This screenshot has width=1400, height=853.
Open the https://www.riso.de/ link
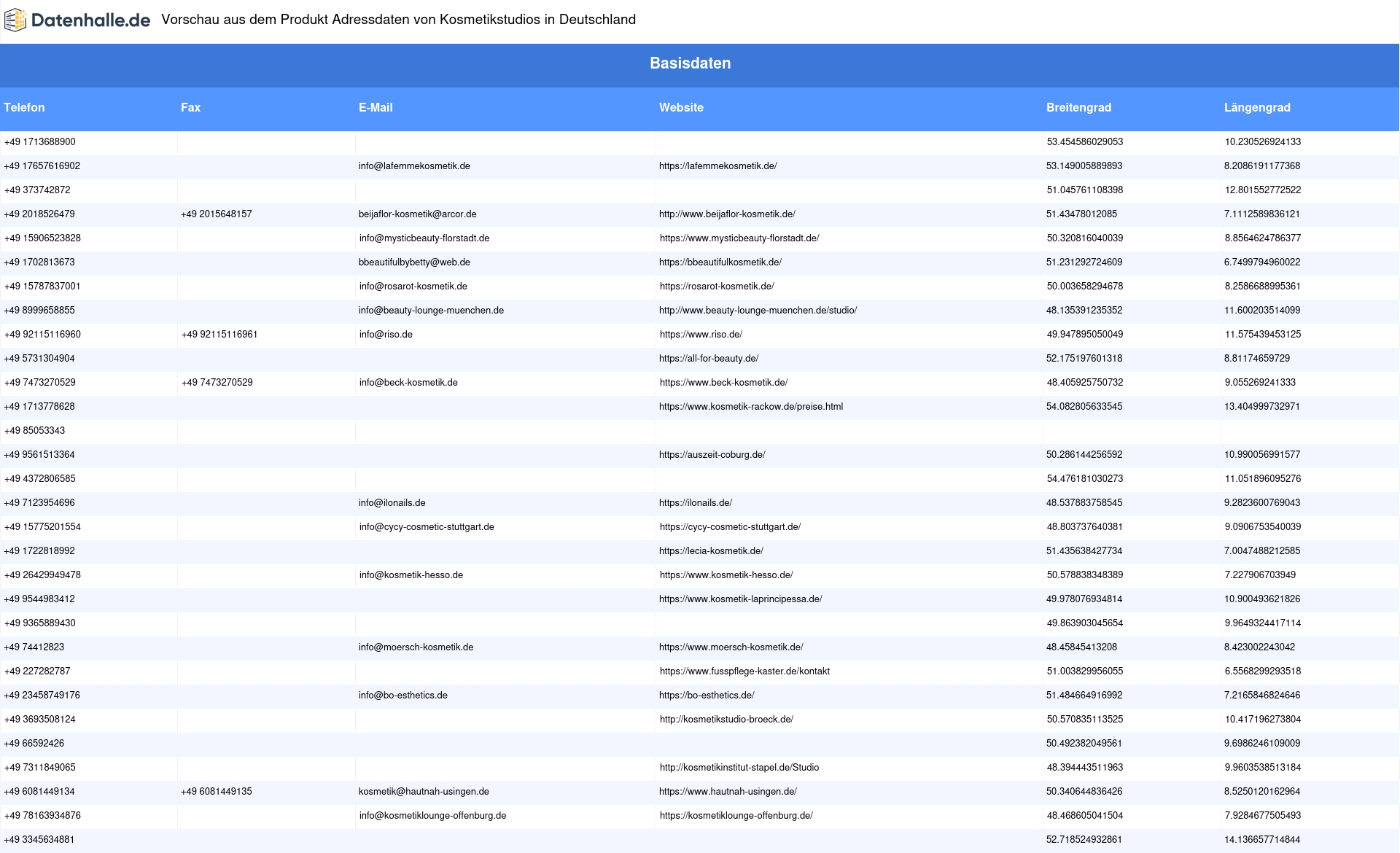point(701,335)
